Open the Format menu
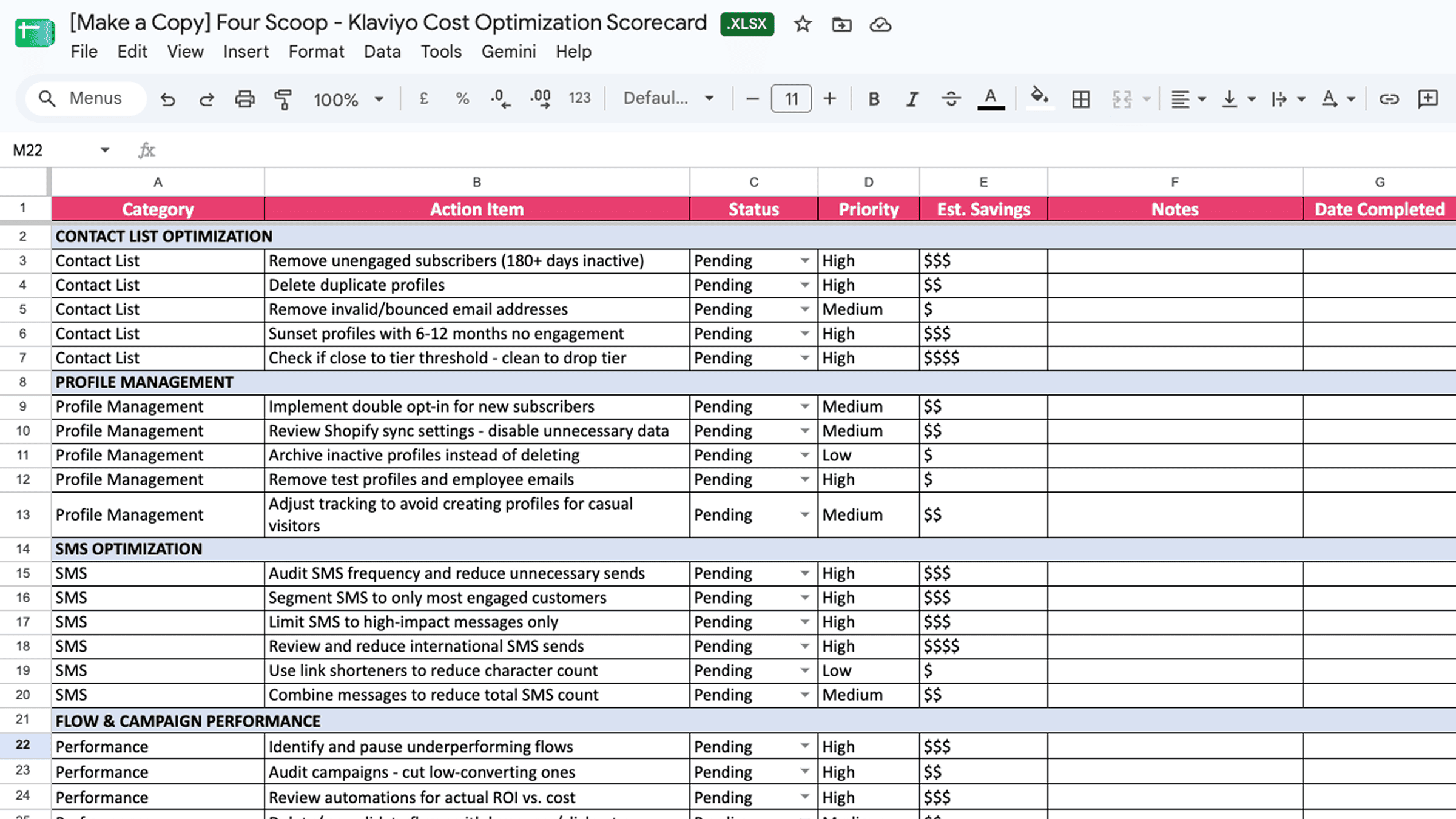The image size is (1456, 819). (x=316, y=52)
